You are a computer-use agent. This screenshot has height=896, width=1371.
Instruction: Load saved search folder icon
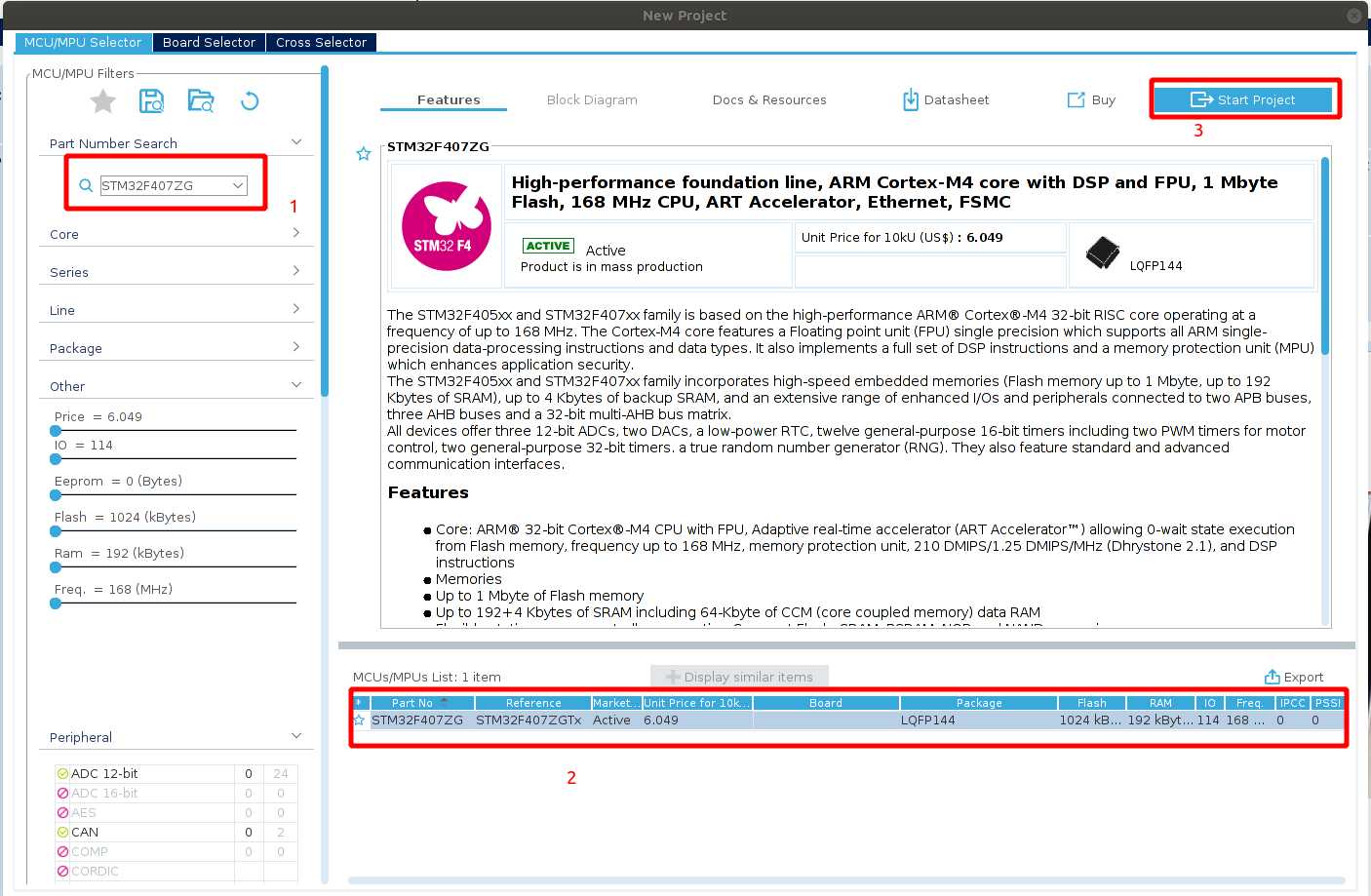click(201, 100)
